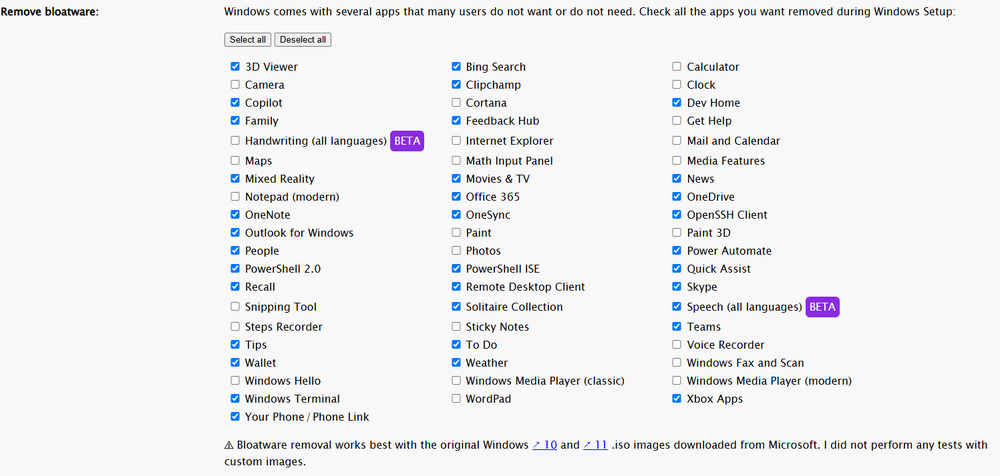Image resolution: width=1000 pixels, height=476 pixels.
Task: Check the Internet Explorer checkbox
Action: pyautogui.click(x=456, y=140)
